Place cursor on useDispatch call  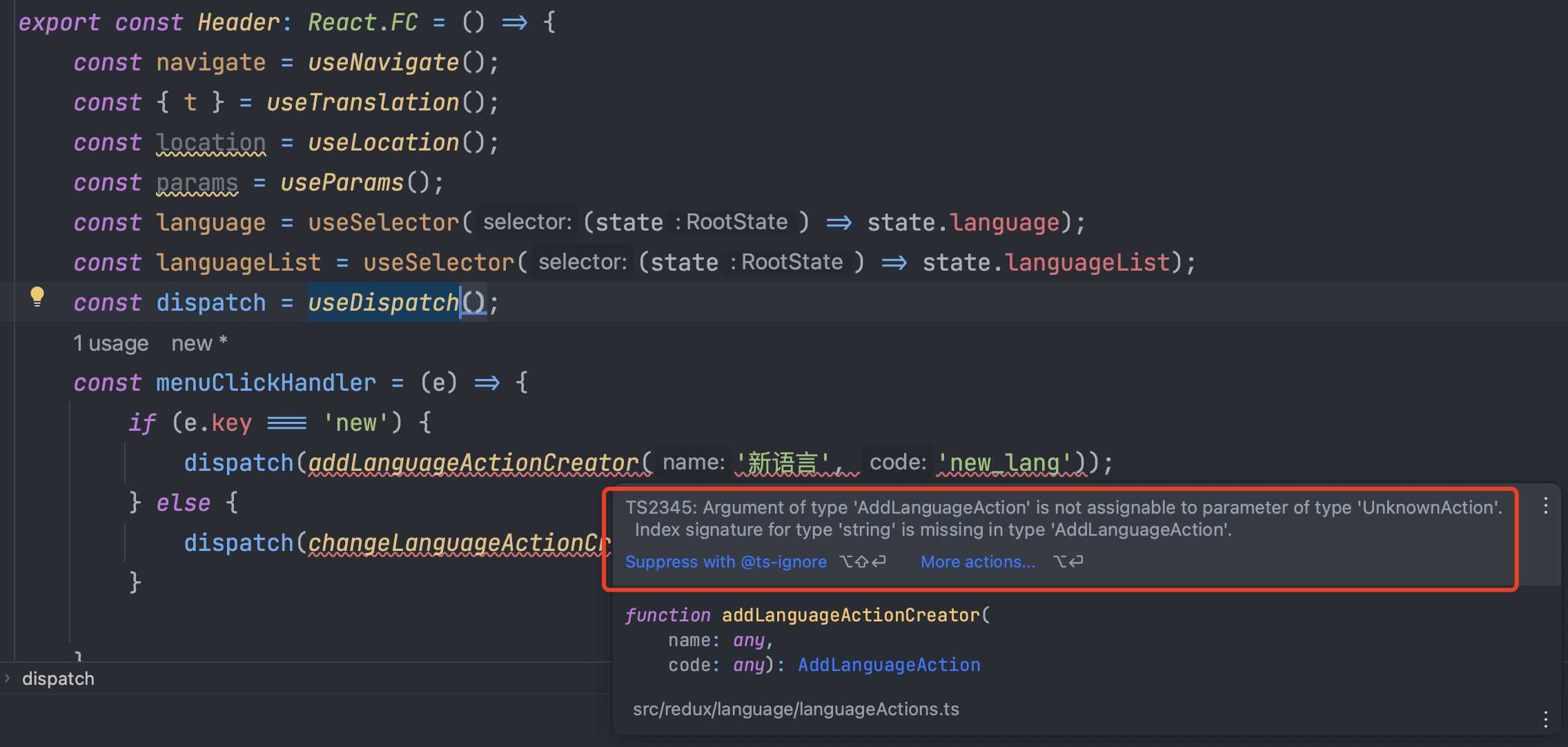click(383, 302)
